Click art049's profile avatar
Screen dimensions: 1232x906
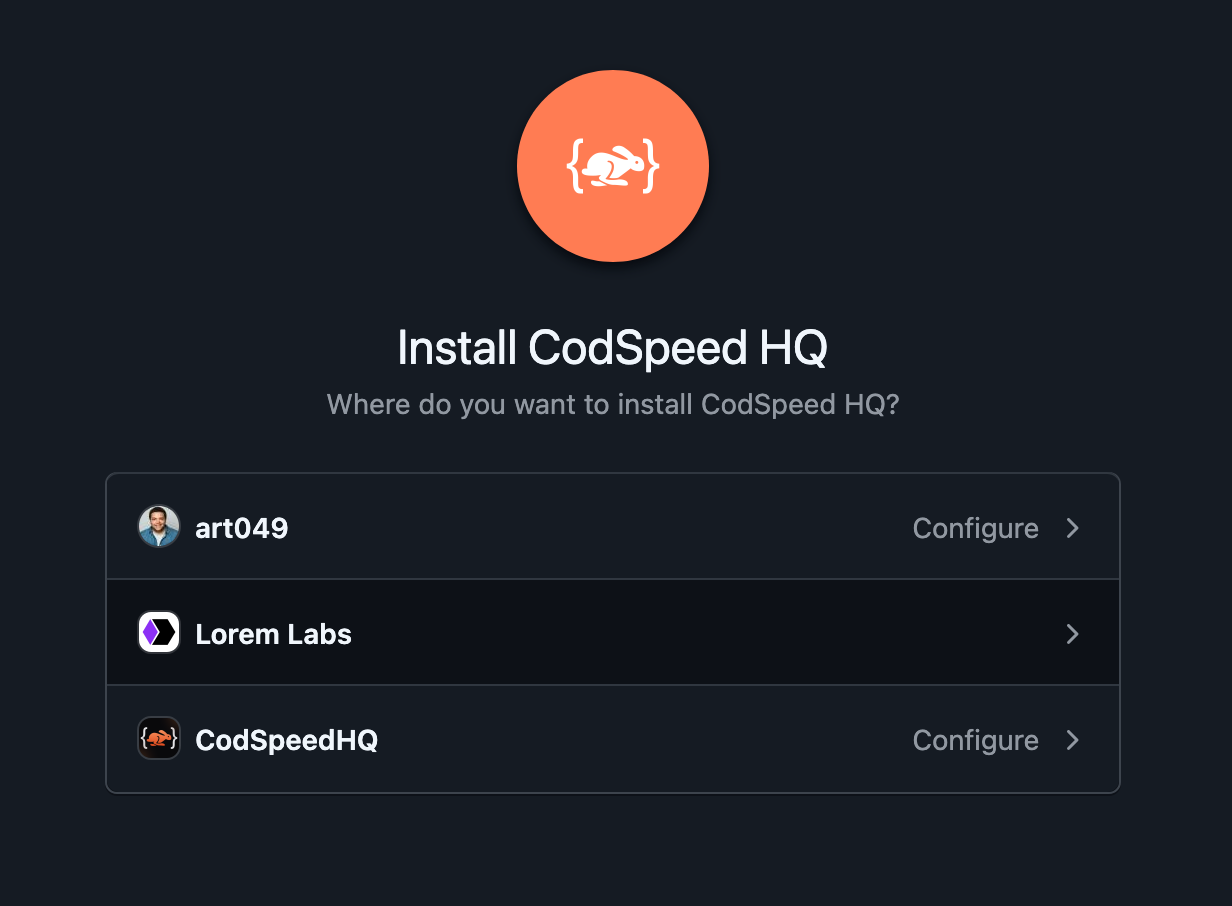click(158, 526)
